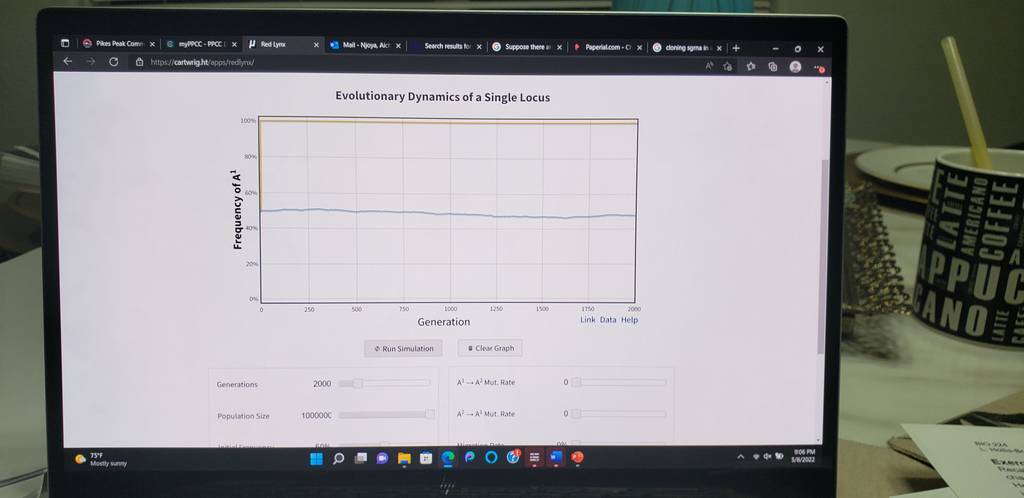Image resolution: width=1024 pixels, height=498 pixels.
Task: Close the Mail - Njoya tab
Action: click(x=398, y=46)
